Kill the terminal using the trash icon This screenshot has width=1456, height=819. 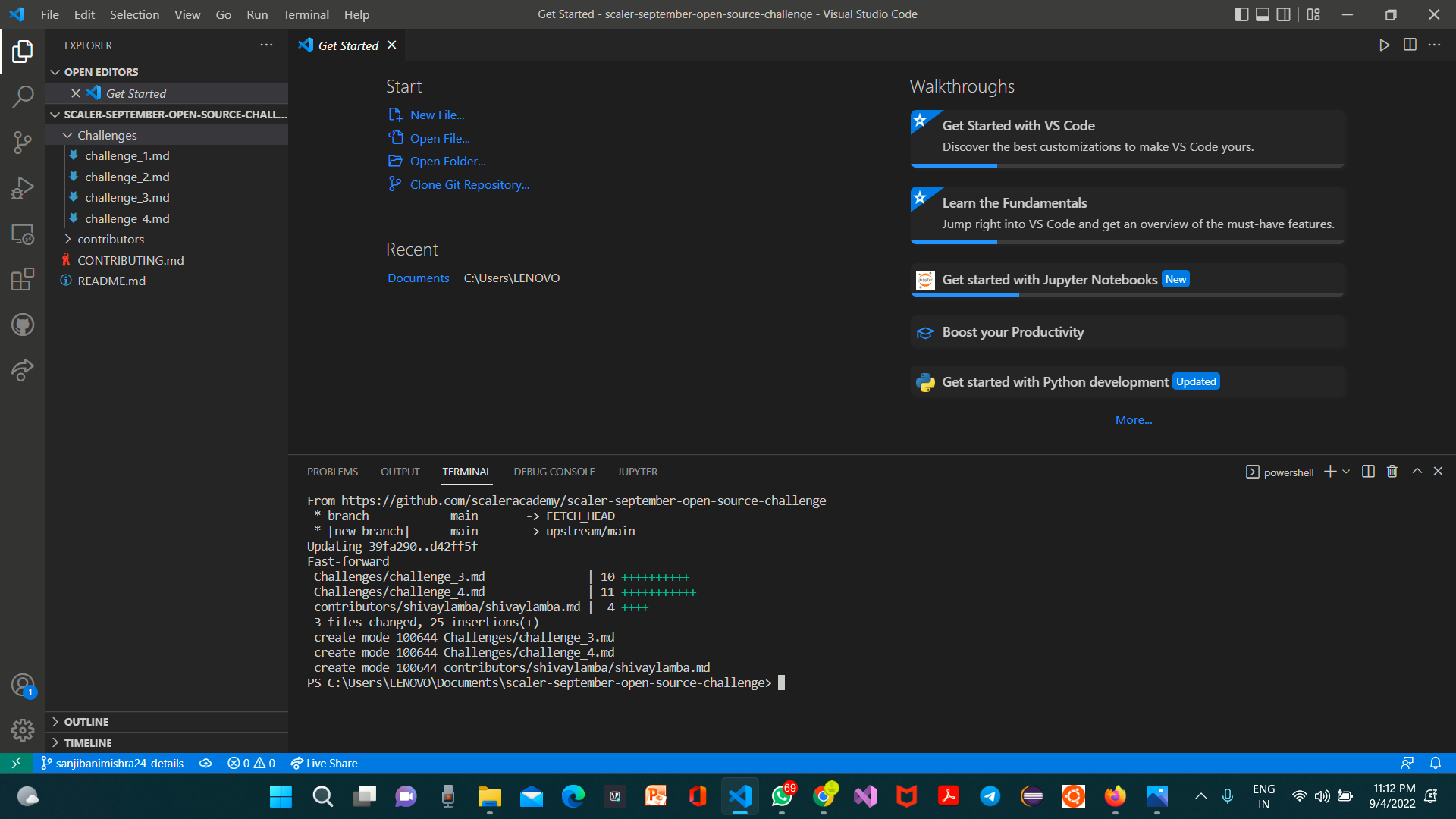click(1391, 471)
